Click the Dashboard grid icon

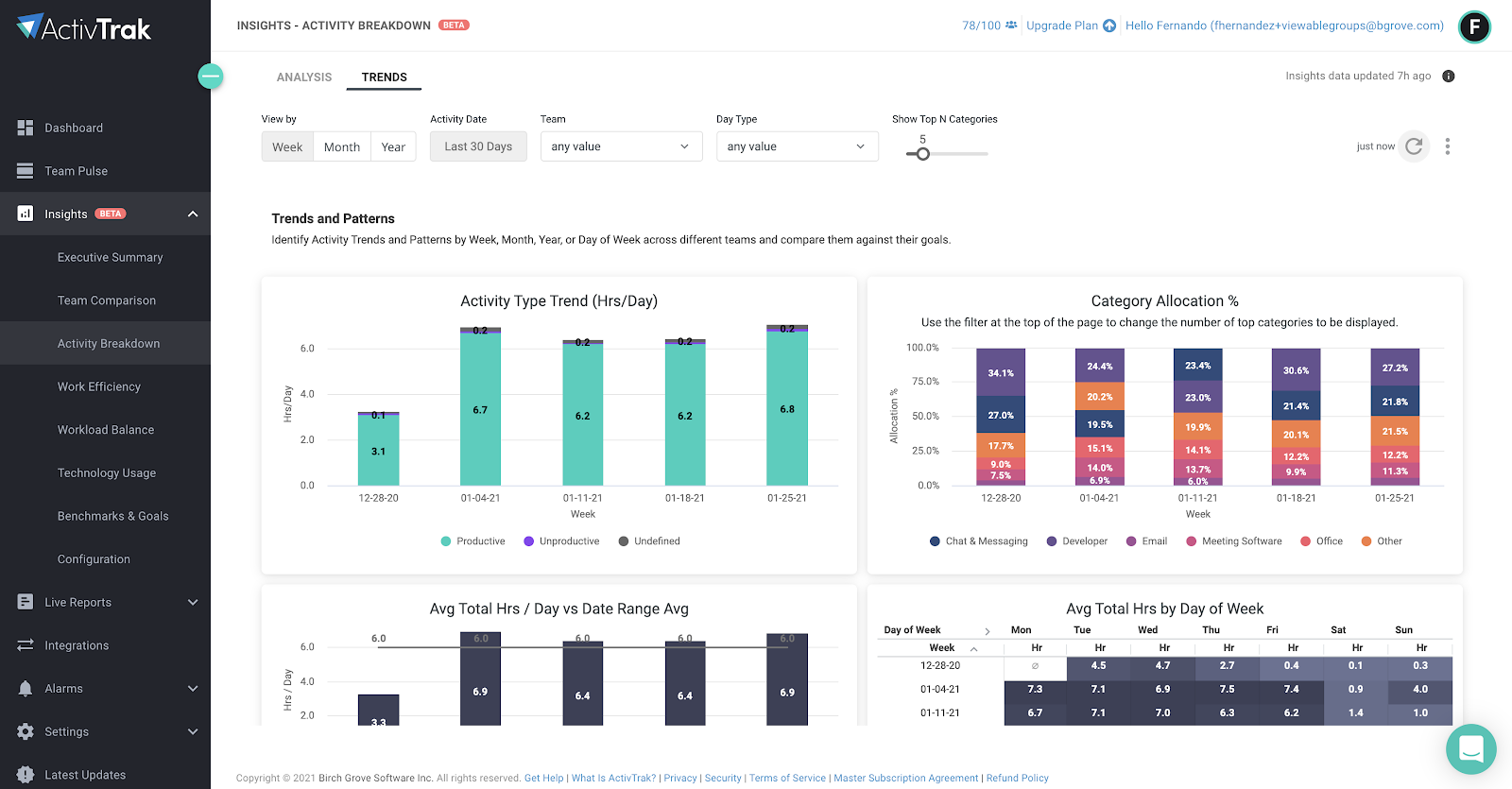[26, 128]
